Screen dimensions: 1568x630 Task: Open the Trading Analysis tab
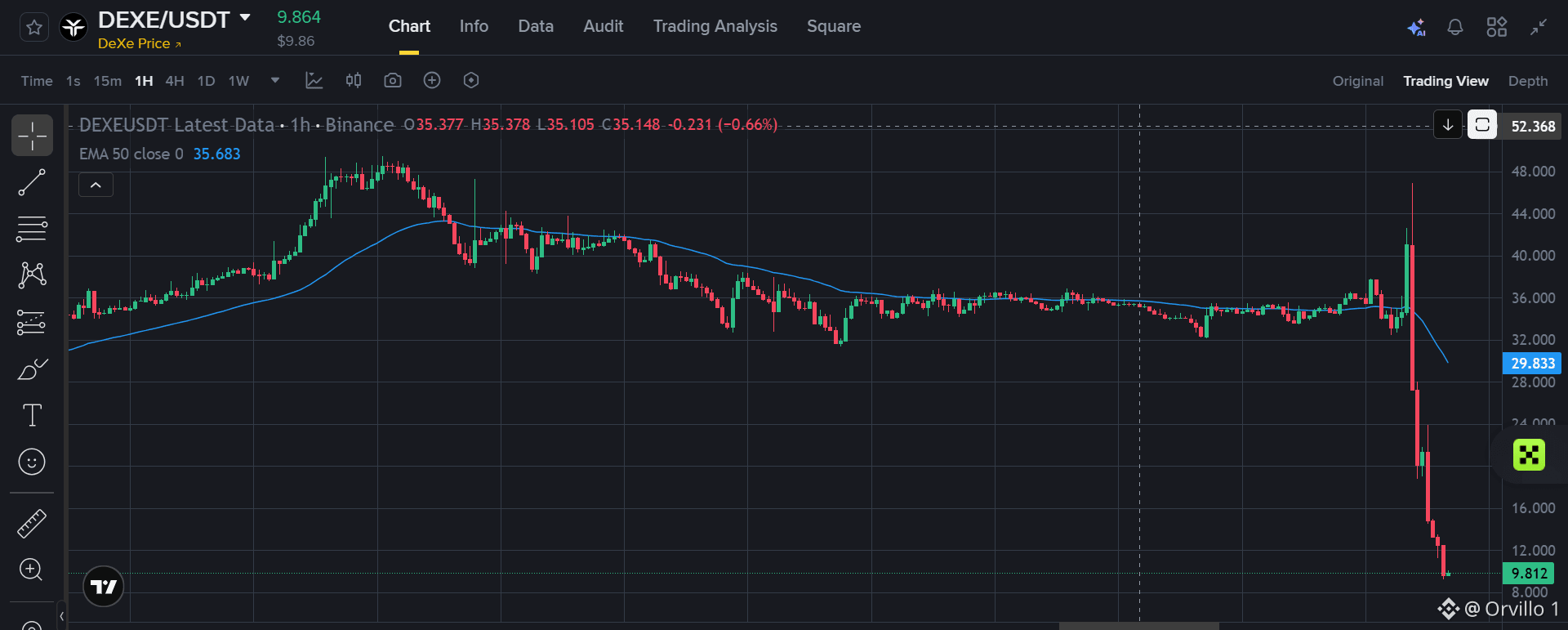(715, 26)
